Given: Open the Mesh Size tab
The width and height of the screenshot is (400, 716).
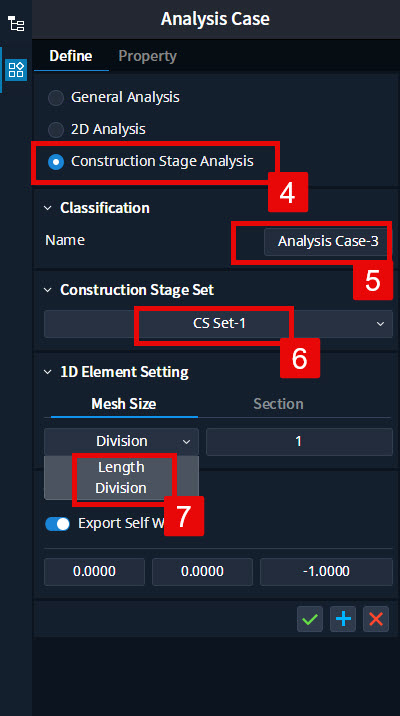Looking at the screenshot, I should 124,404.
